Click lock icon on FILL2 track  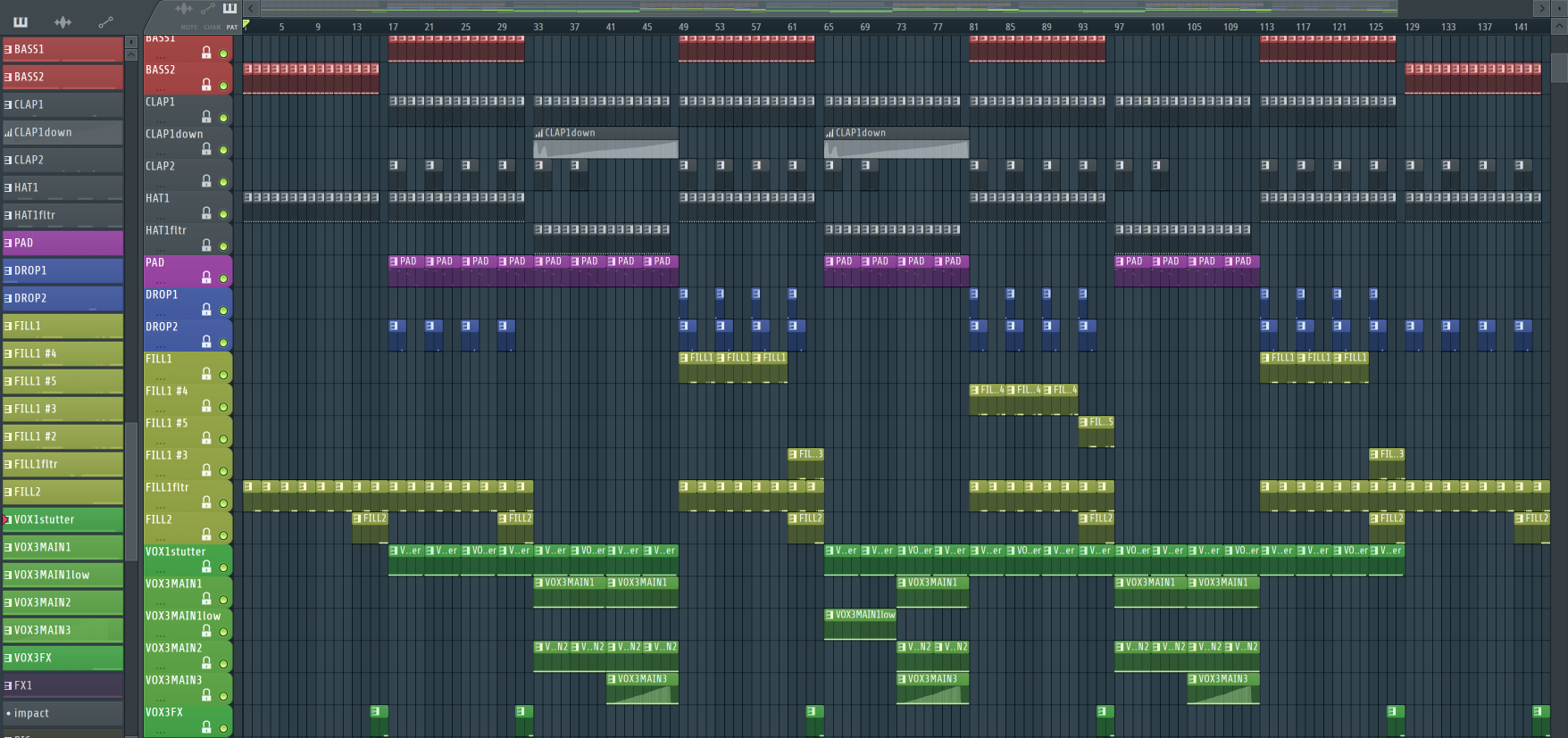206,535
